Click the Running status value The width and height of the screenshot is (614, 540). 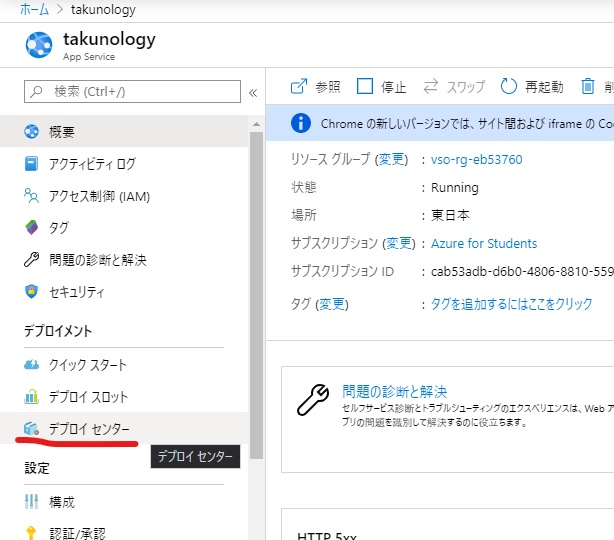pyautogui.click(x=455, y=188)
